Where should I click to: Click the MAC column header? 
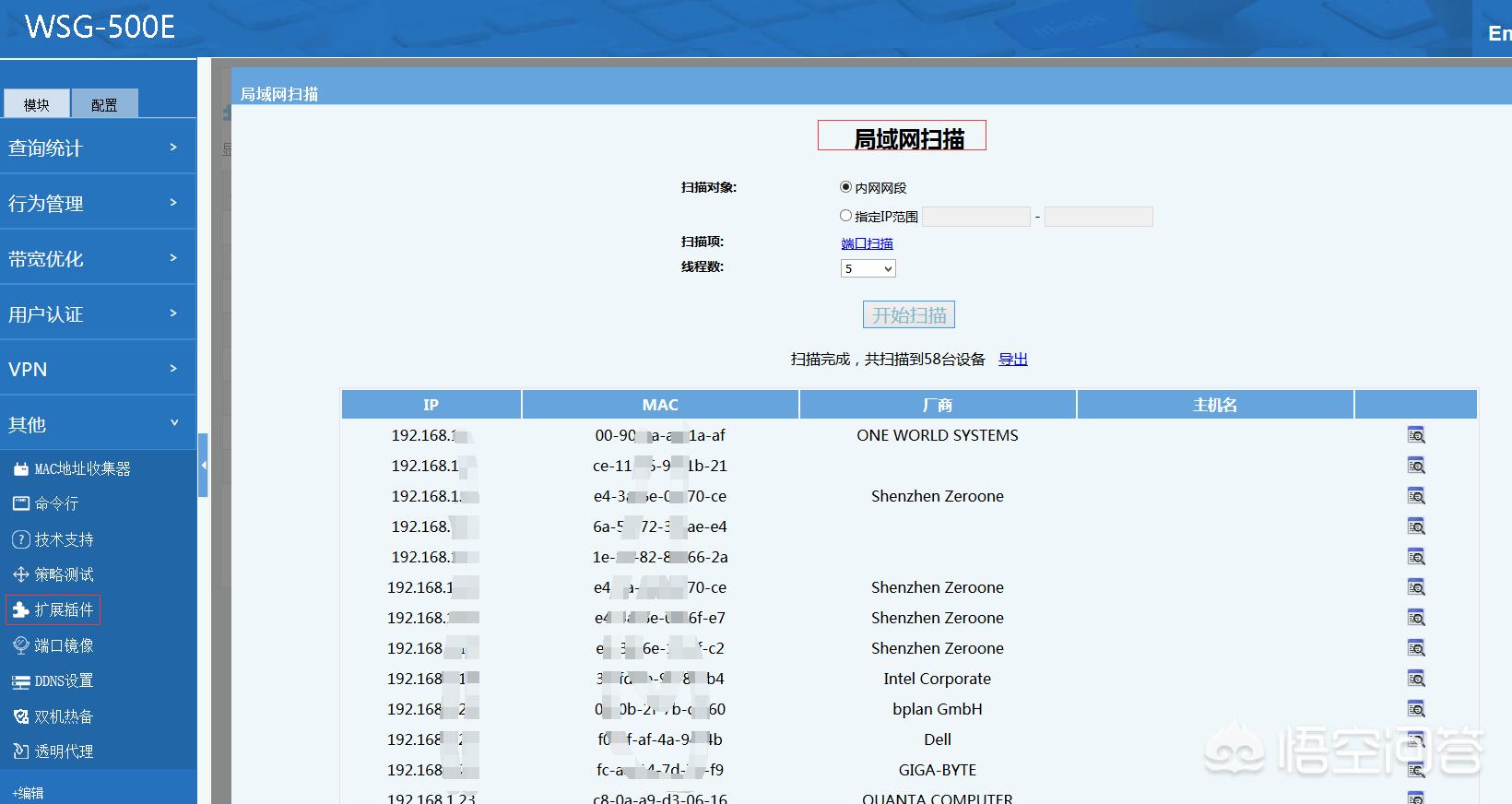[x=660, y=405]
